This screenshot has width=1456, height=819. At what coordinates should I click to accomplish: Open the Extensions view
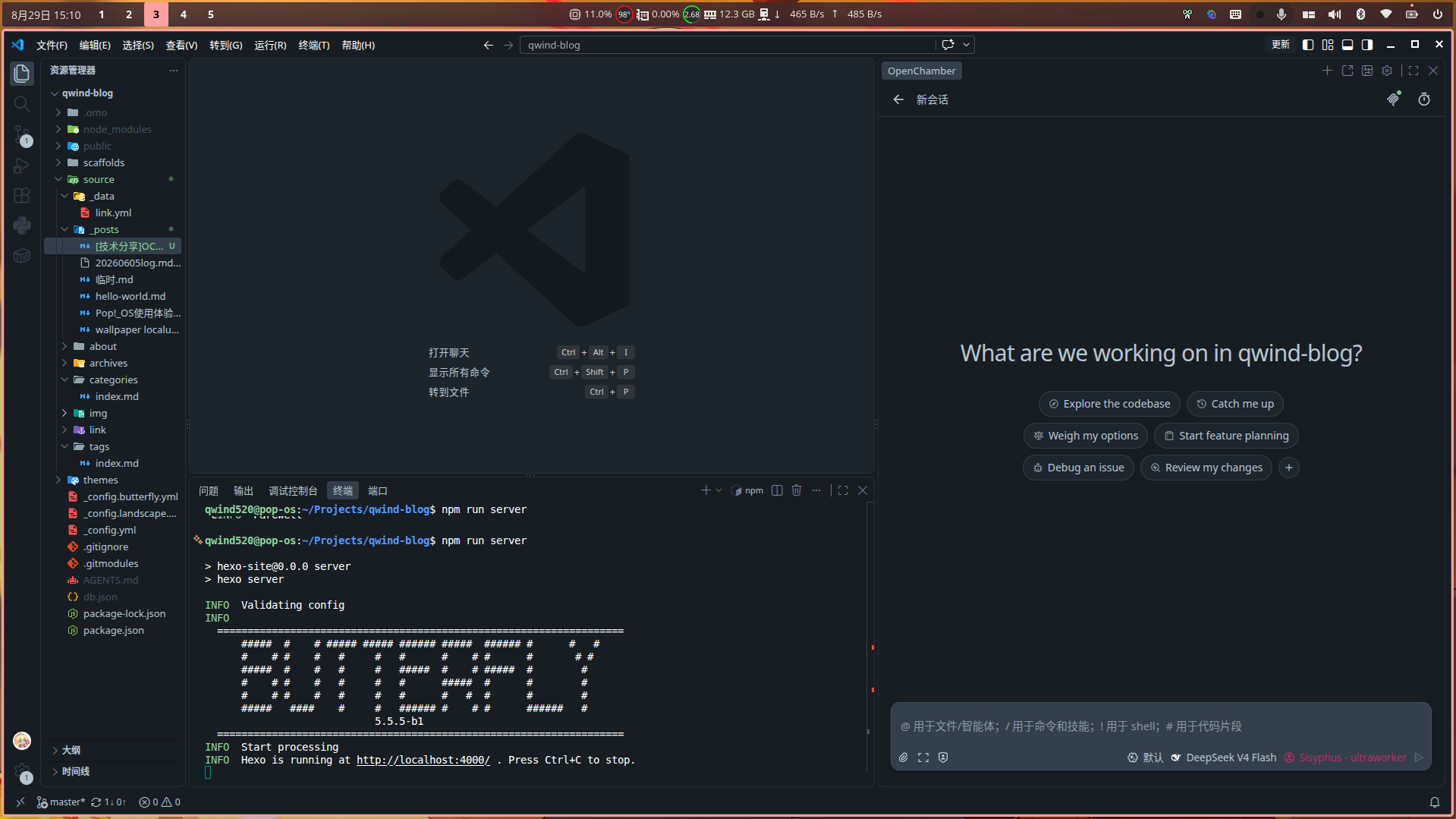22,195
